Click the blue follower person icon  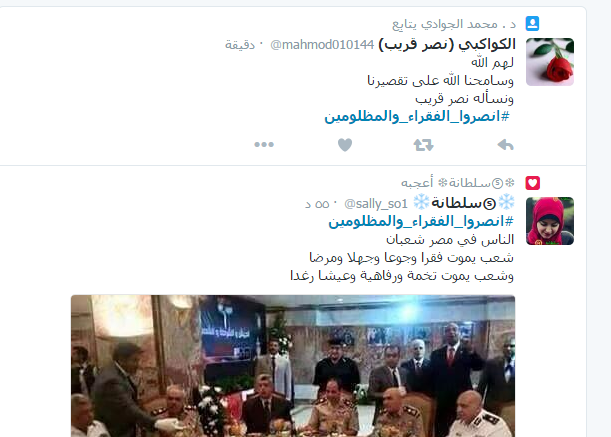click(532, 23)
